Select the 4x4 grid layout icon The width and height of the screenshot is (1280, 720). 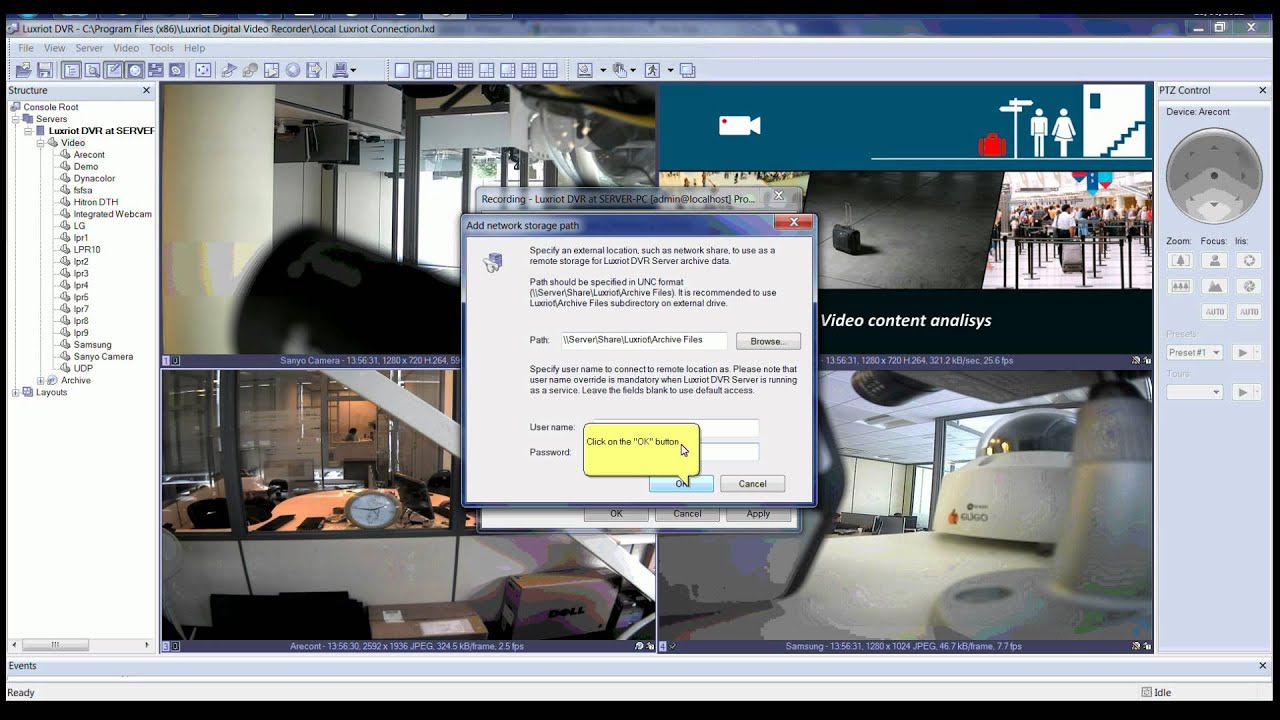[465, 70]
